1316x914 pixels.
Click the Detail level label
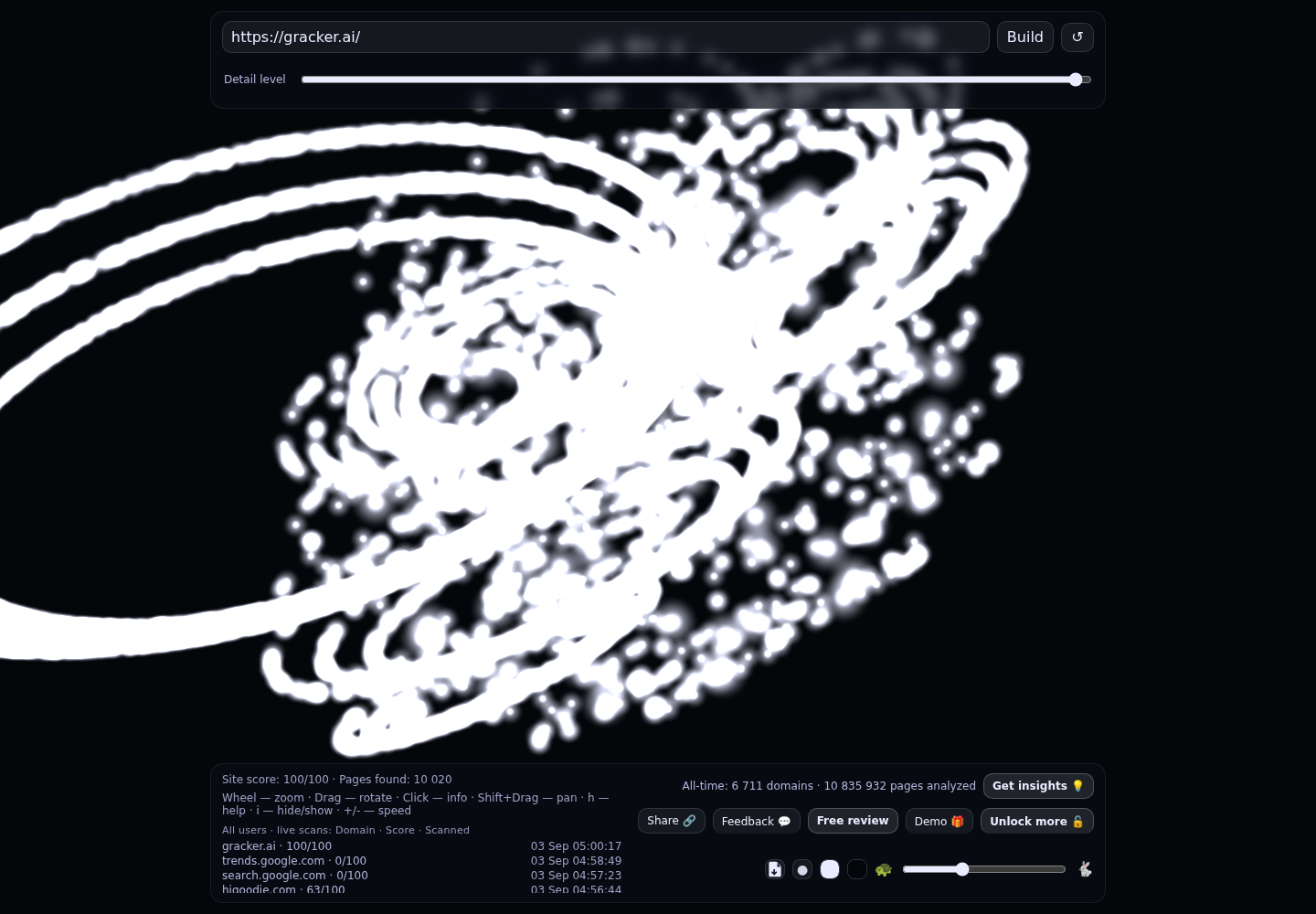pos(255,80)
